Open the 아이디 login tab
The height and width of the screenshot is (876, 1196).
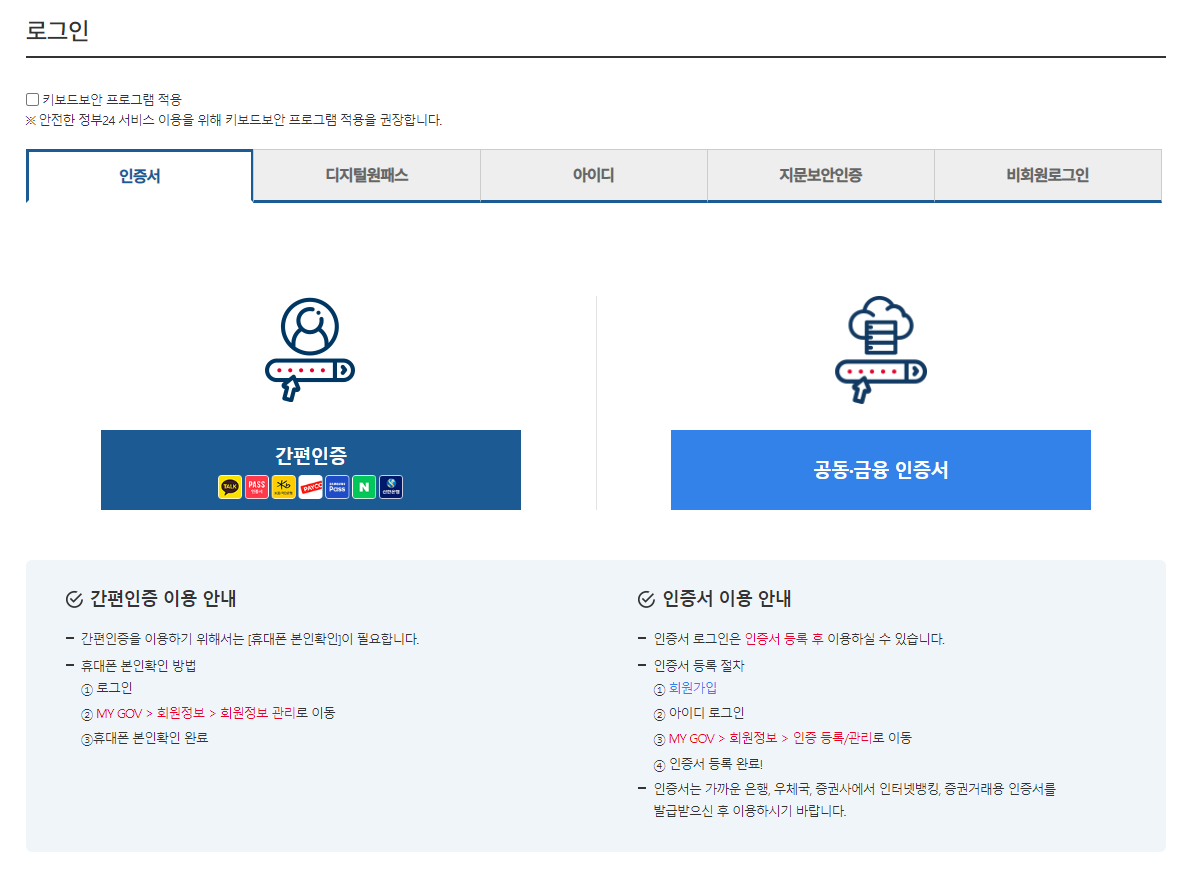click(593, 175)
